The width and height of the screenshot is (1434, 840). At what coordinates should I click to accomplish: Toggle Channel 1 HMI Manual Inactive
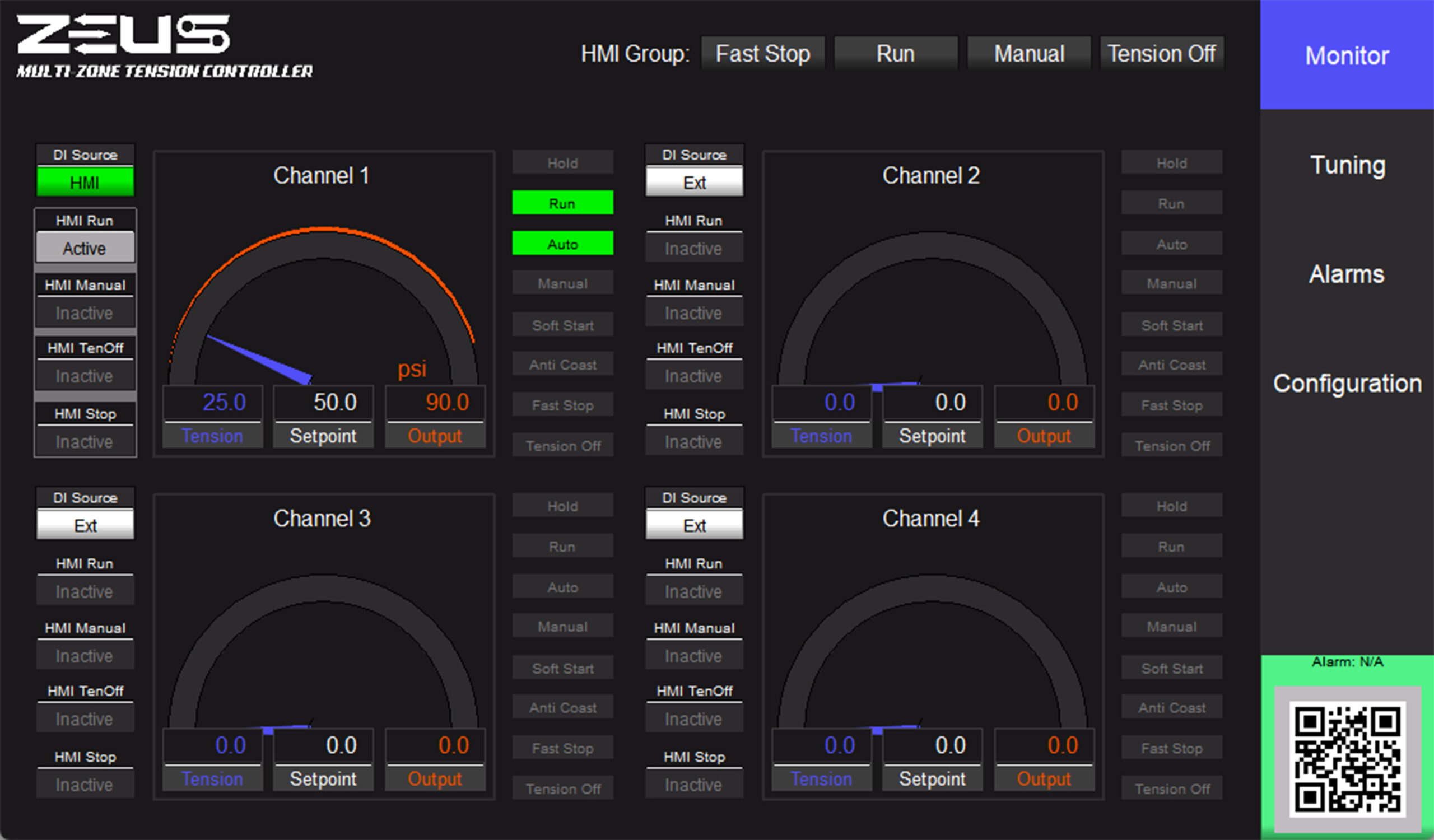pyautogui.click(x=85, y=312)
